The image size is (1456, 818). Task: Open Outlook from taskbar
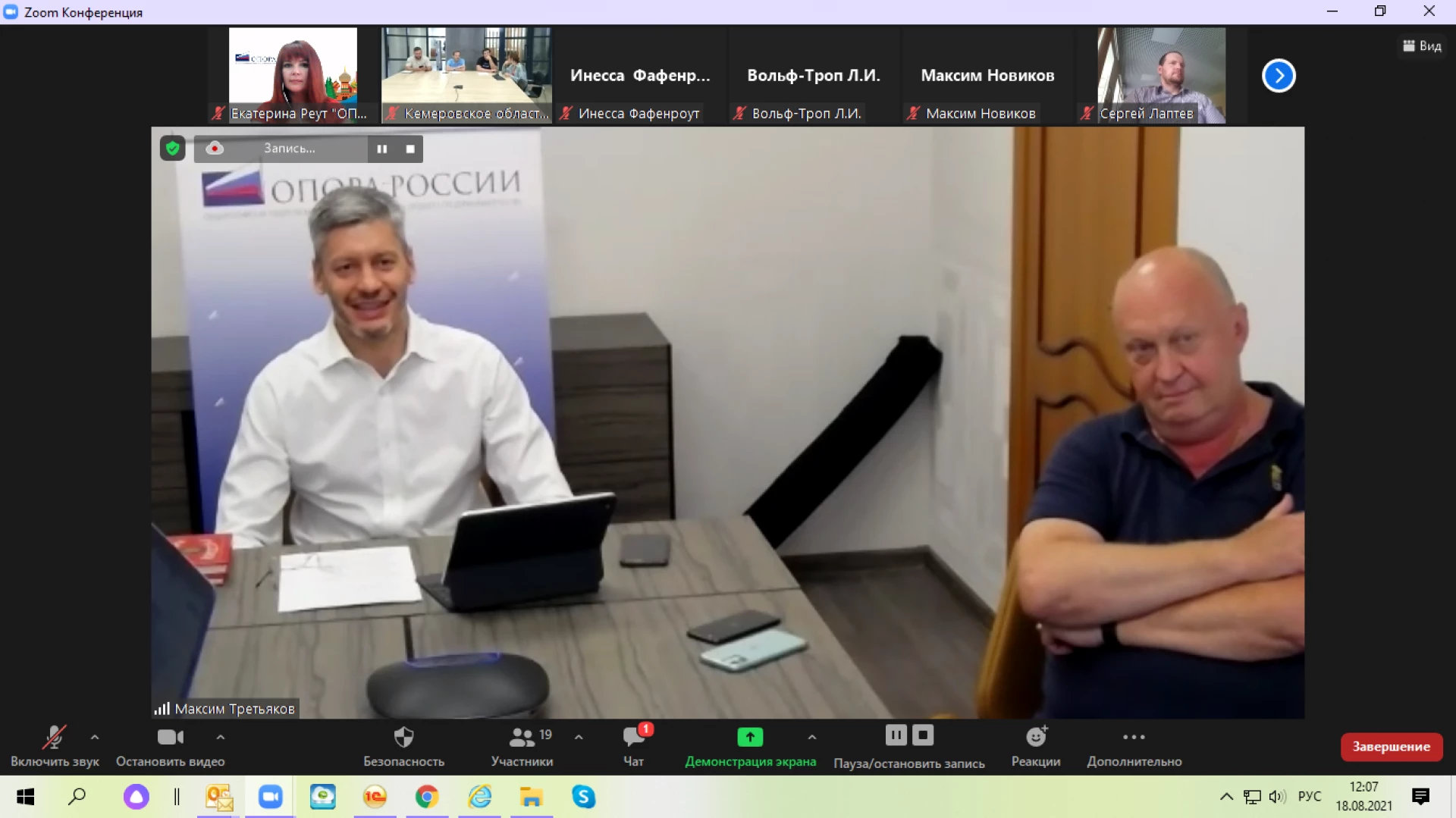tap(219, 797)
